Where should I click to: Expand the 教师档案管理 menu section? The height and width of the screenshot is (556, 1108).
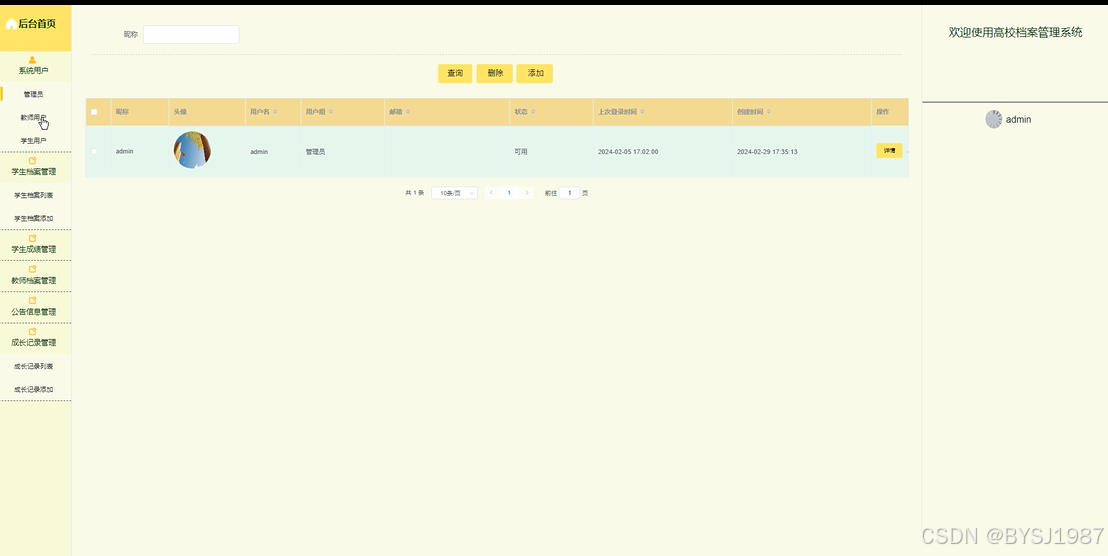click(x=35, y=276)
